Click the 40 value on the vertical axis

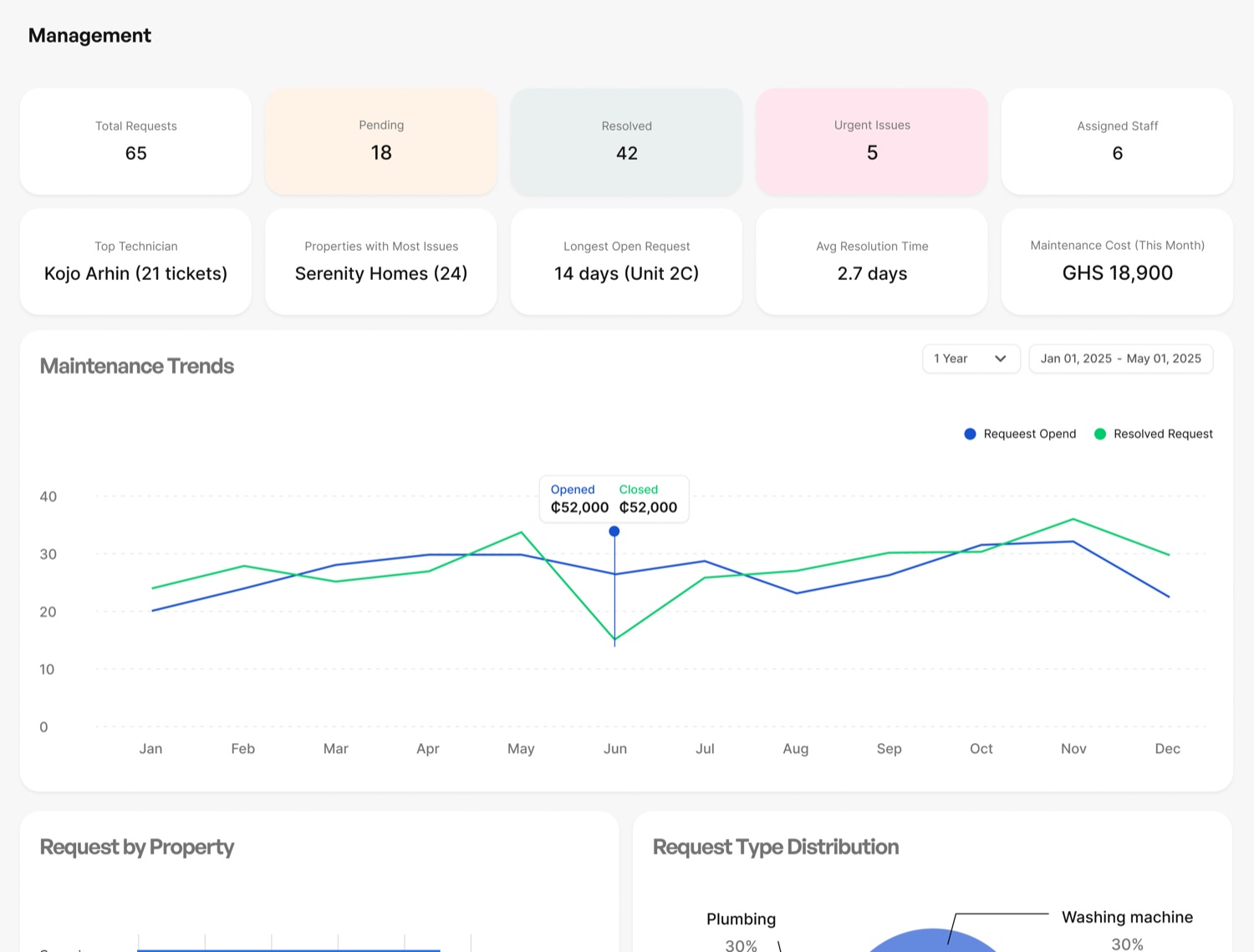coord(48,496)
